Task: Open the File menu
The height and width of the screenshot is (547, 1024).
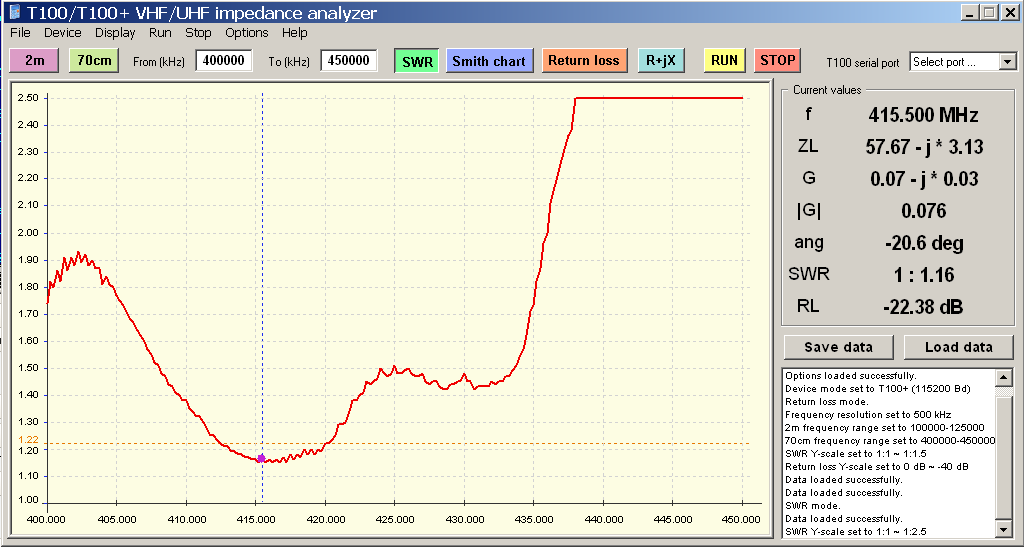Action: (20, 32)
